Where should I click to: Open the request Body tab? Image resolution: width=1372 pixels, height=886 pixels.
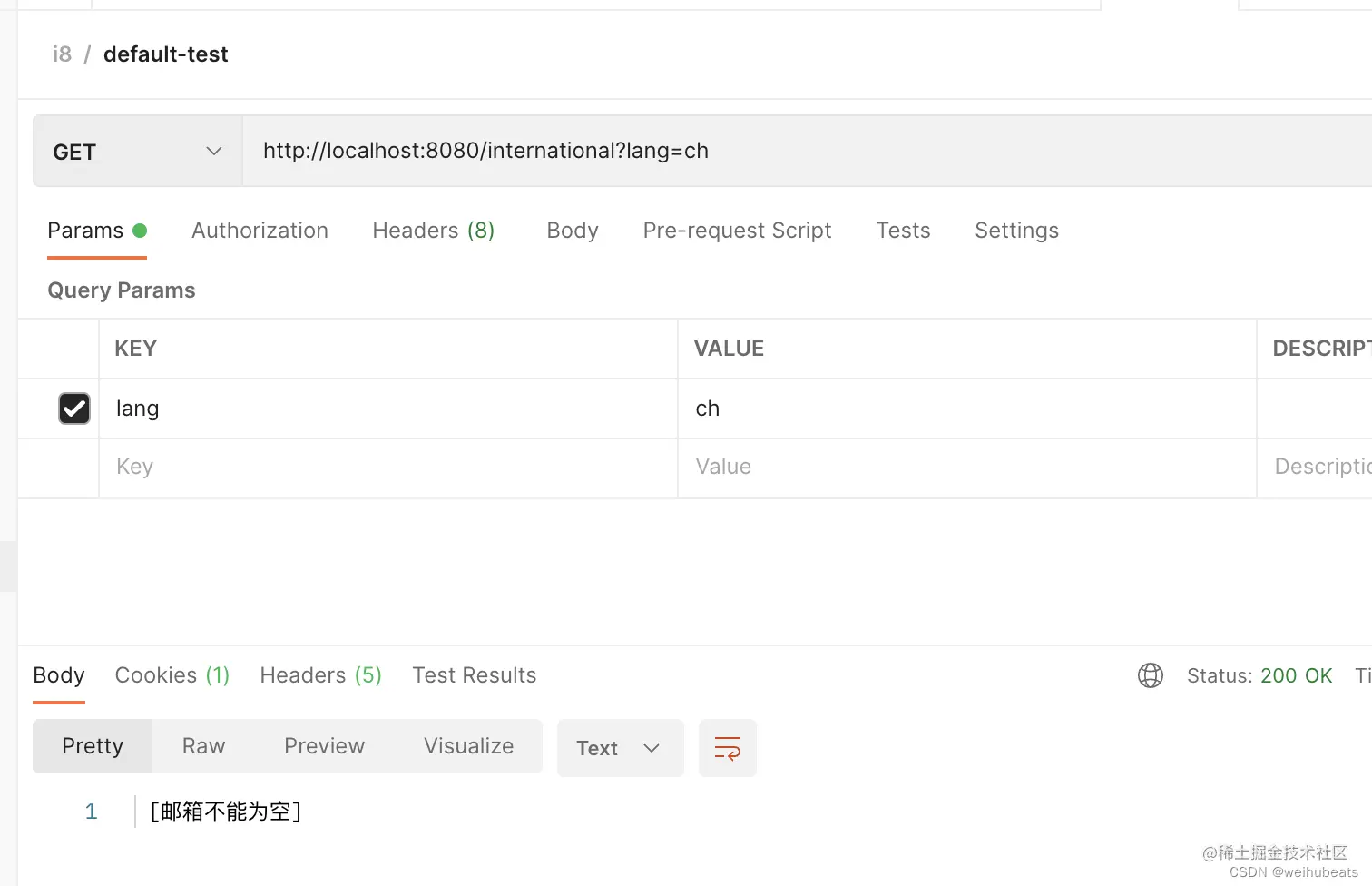pyautogui.click(x=573, y=231)
